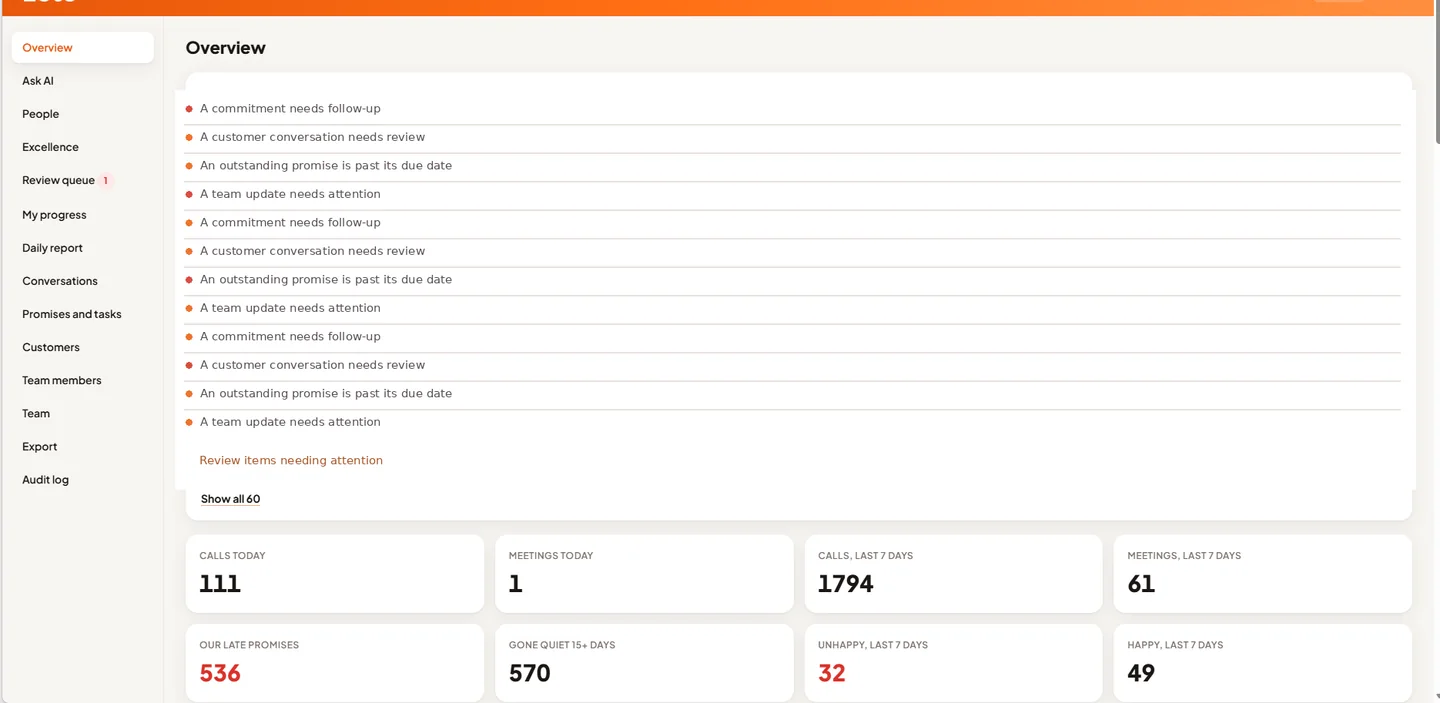The height and width of the screenshot is (703, 1440).
Task: Open the red-dot 'A customer conversation needs review' row
Action: 792,365
